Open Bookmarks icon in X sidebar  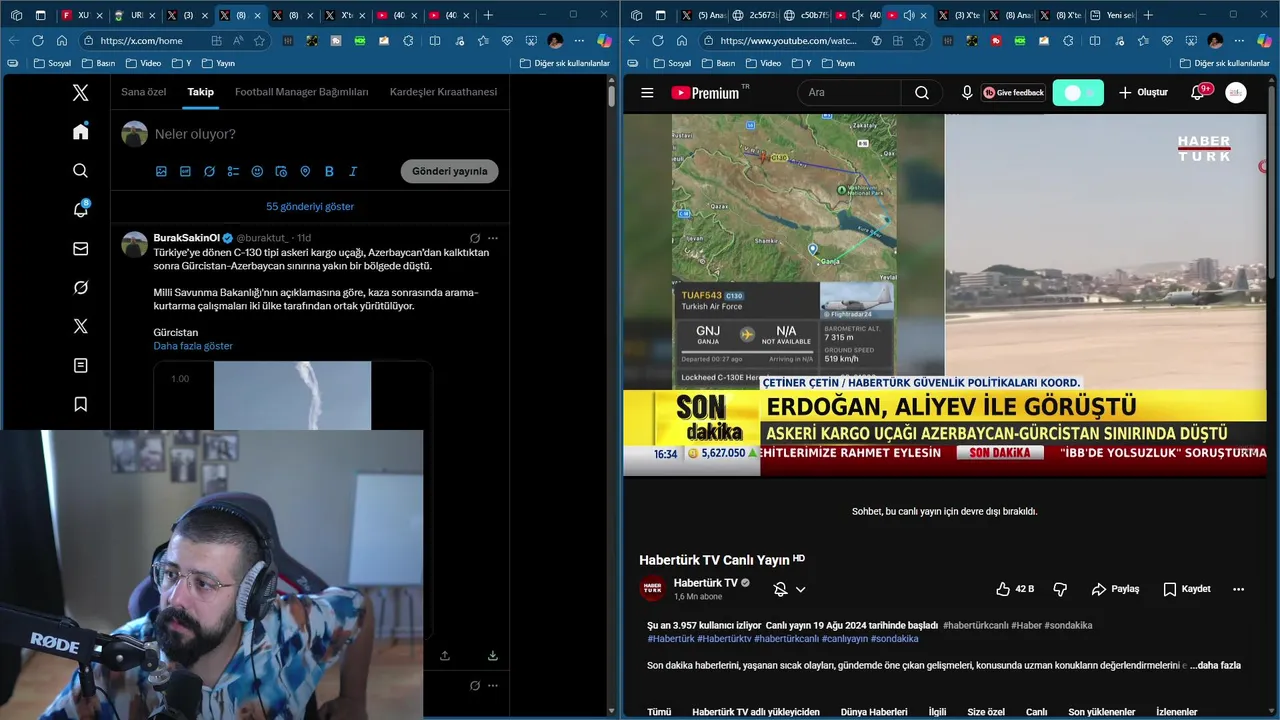(81, 404)
